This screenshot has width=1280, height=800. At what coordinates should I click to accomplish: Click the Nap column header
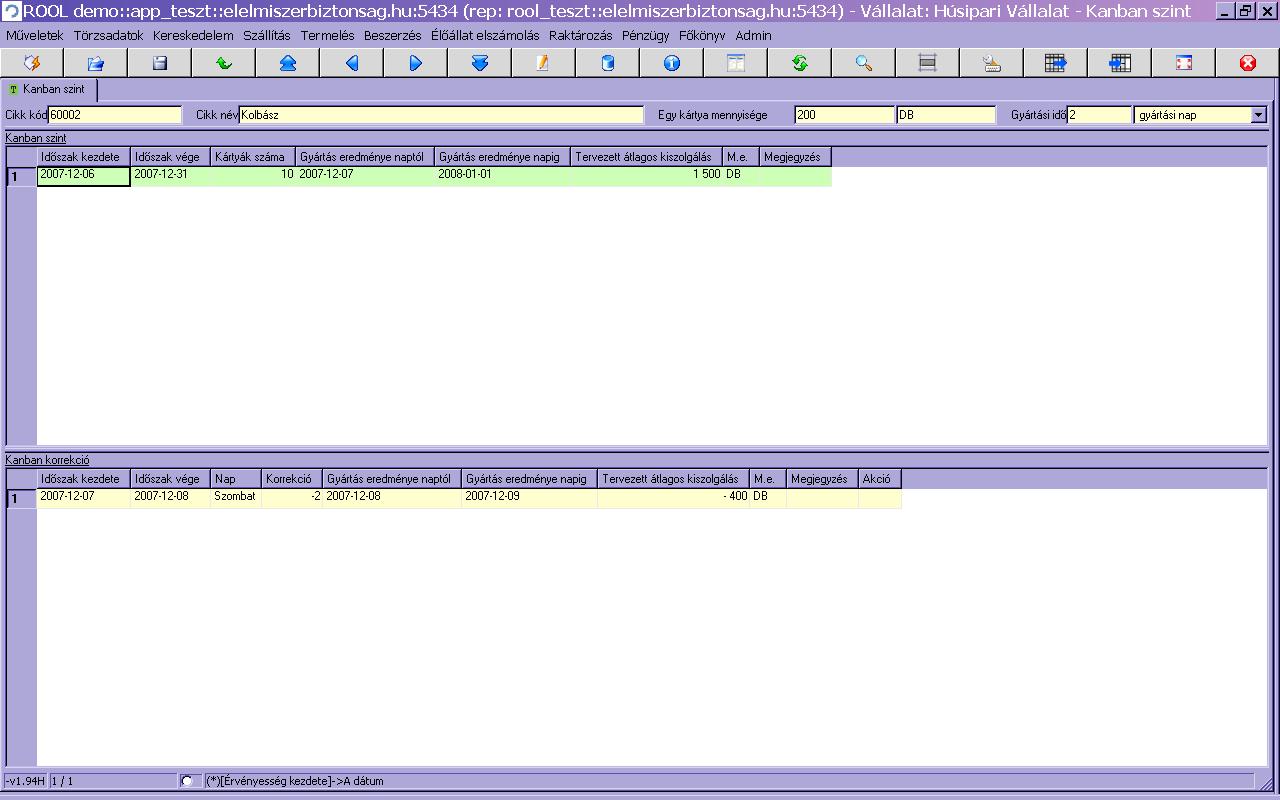236,479
